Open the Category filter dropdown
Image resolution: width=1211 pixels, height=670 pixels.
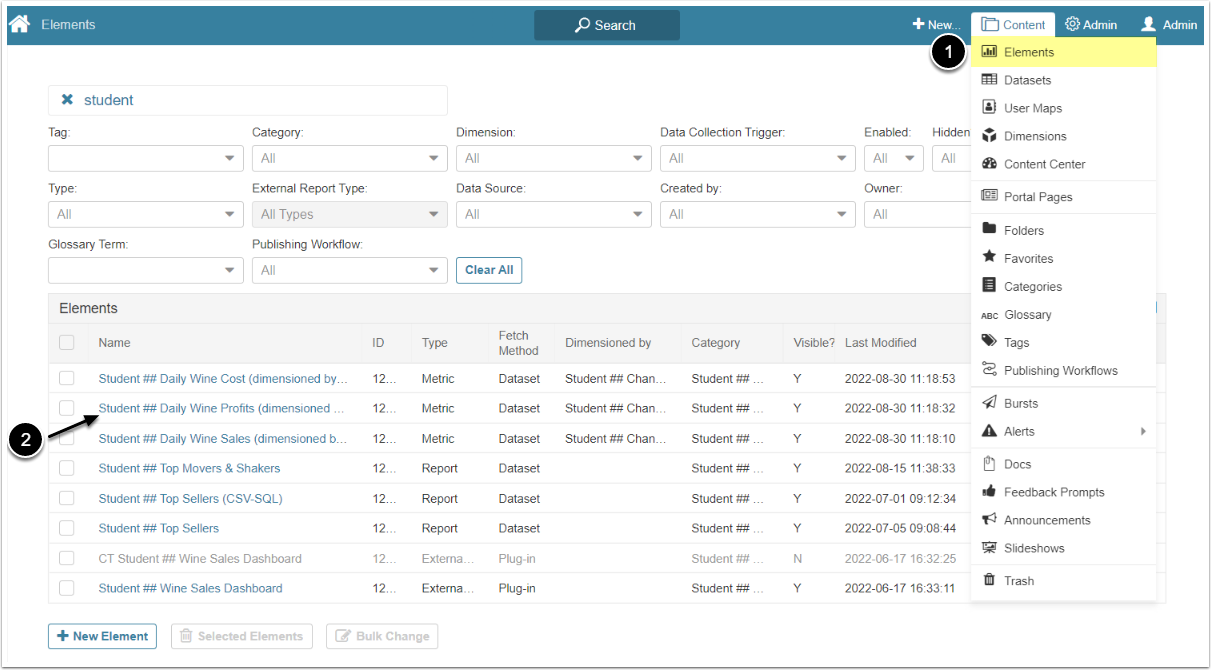(349, 158)
